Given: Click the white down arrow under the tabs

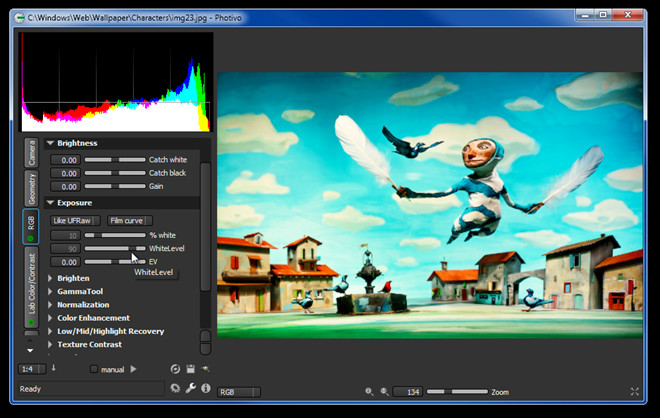Looking at the screenshot, I should pos(30,350).
